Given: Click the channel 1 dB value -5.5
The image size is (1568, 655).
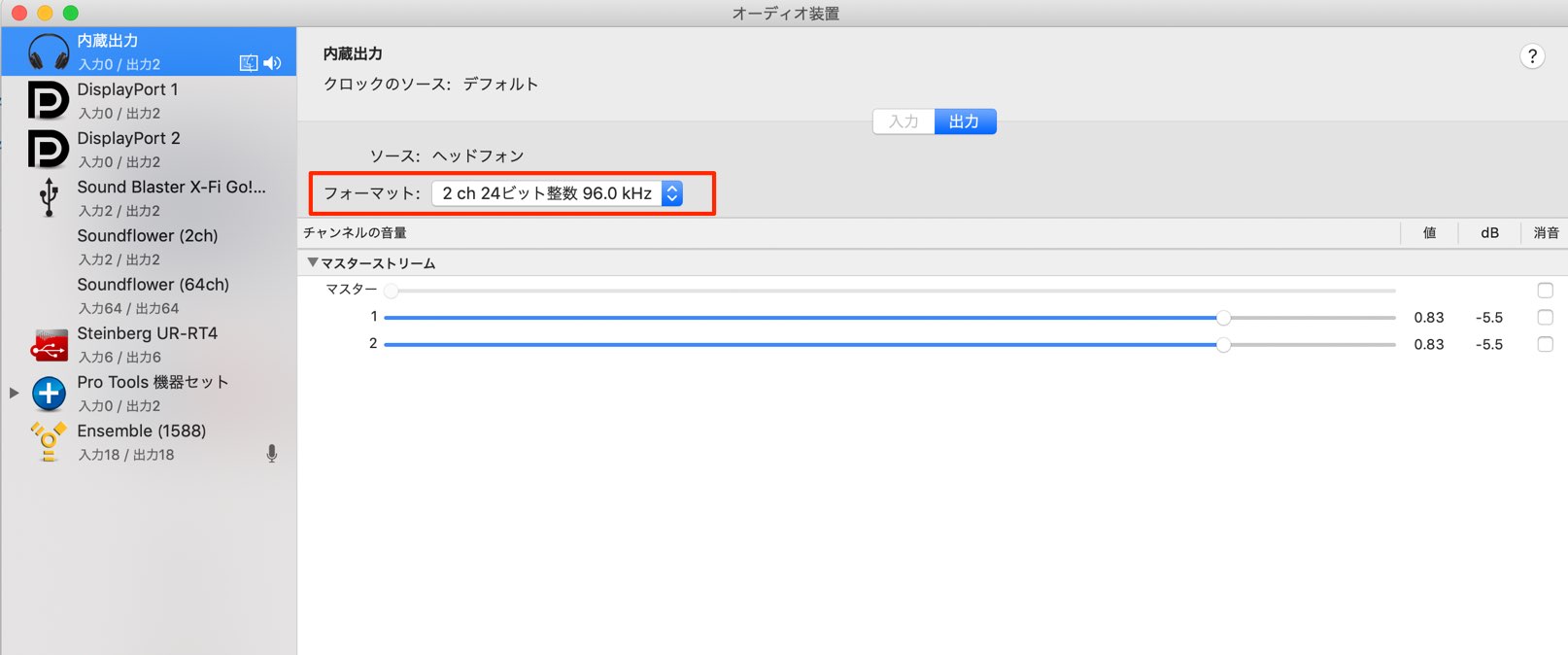Looking at the screenshot, I should (x=1489, y=317).
